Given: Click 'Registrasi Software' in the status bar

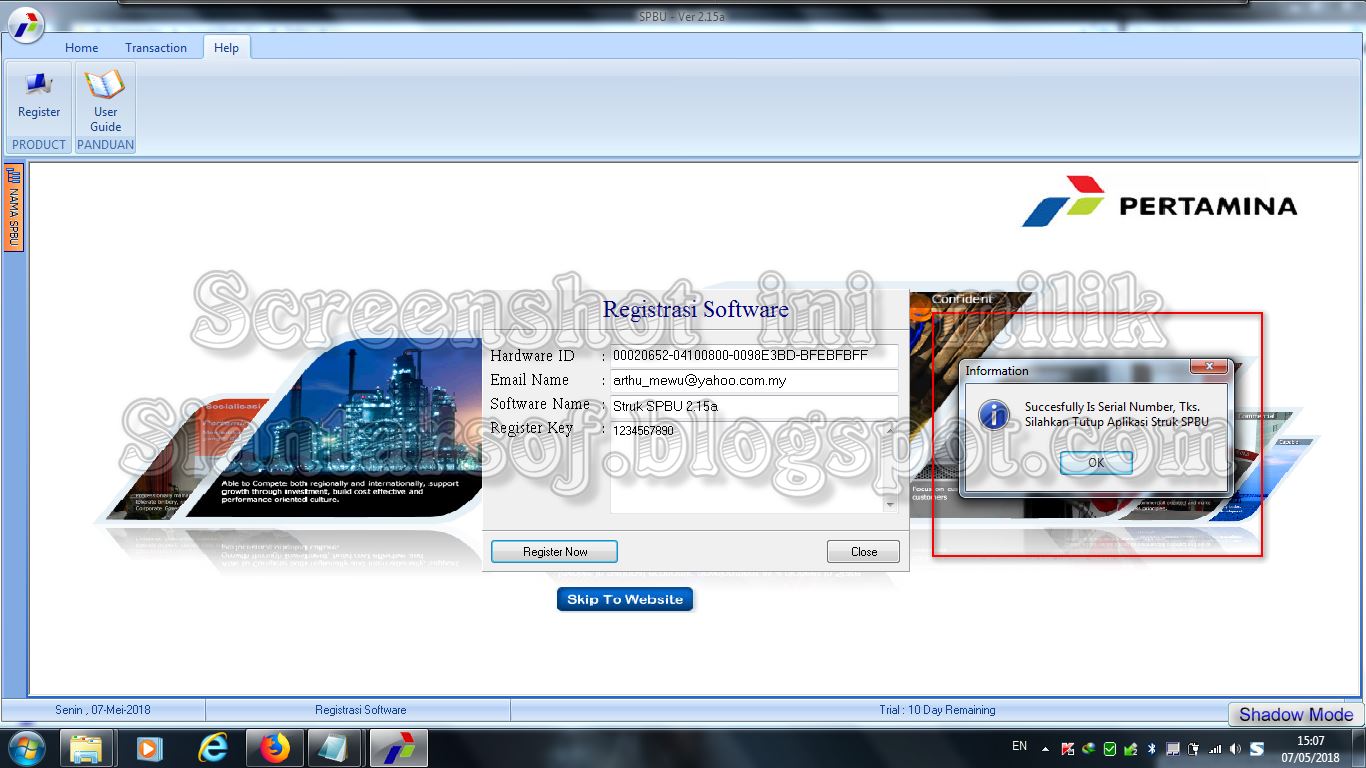Looking at the screenshot, I should [x=360, y=710].
